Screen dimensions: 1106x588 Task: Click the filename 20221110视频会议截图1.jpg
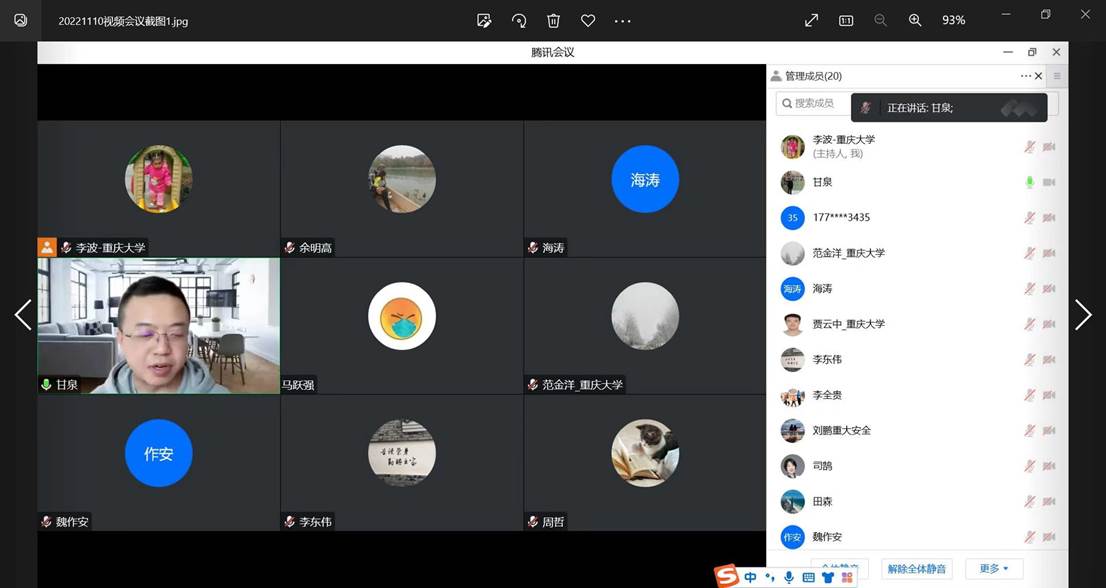[x=123, y=21]
